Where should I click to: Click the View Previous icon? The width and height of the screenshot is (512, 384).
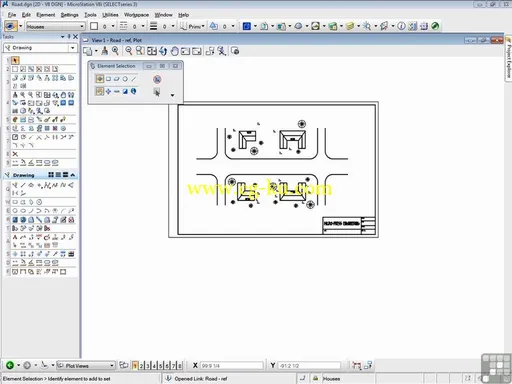(185, 51)
